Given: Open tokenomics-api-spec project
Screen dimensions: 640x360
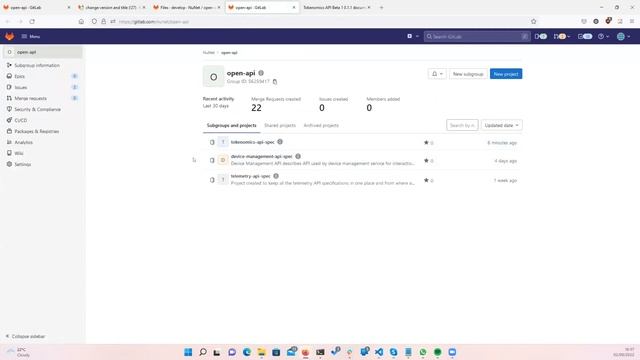Looking at the screenshot, I should point(253,142).
